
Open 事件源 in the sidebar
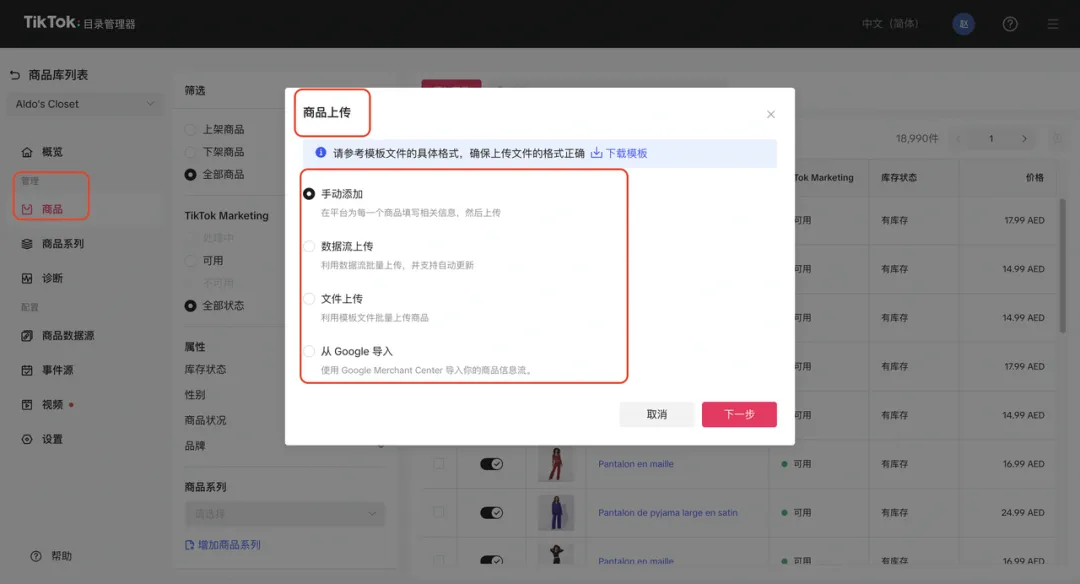(57, 370)
